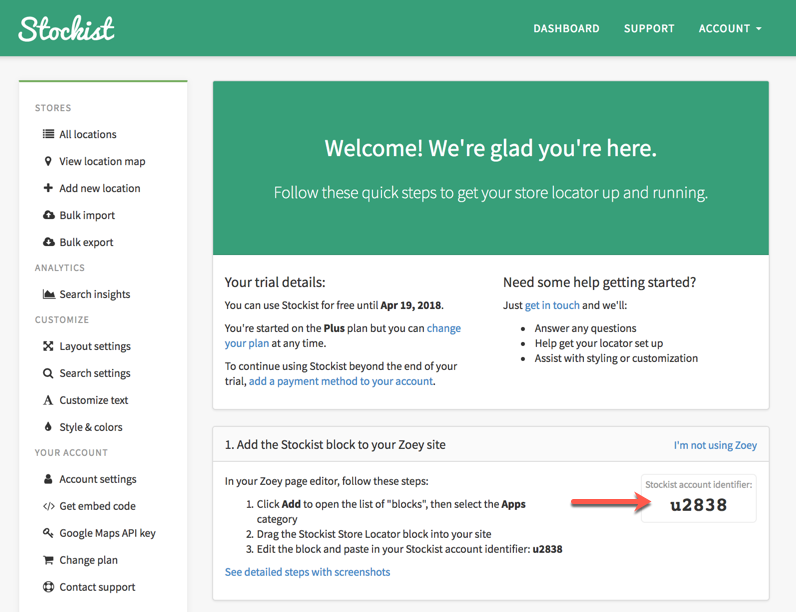Click 'Need some help getting started?' heading
This screenshot has width=796, height=612.
(x=600, y=282)
